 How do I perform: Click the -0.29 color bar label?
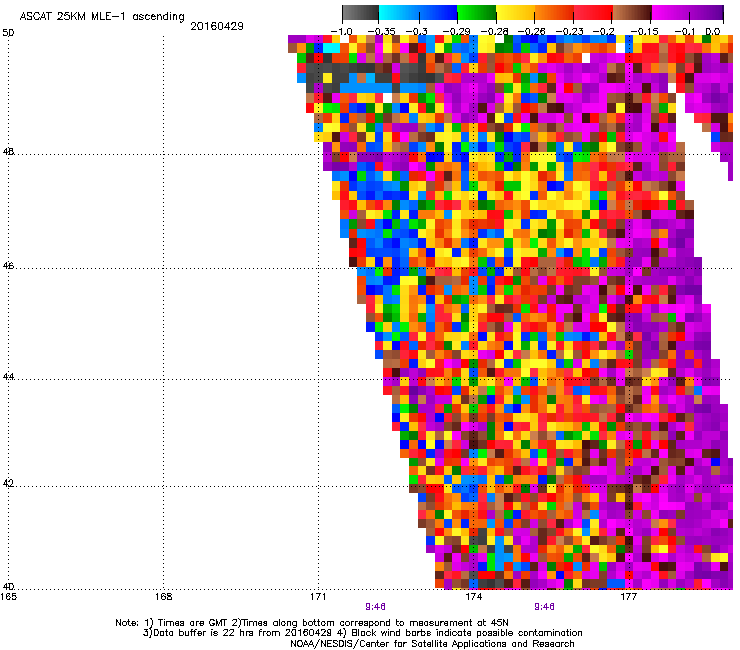[x=456, y=32]
